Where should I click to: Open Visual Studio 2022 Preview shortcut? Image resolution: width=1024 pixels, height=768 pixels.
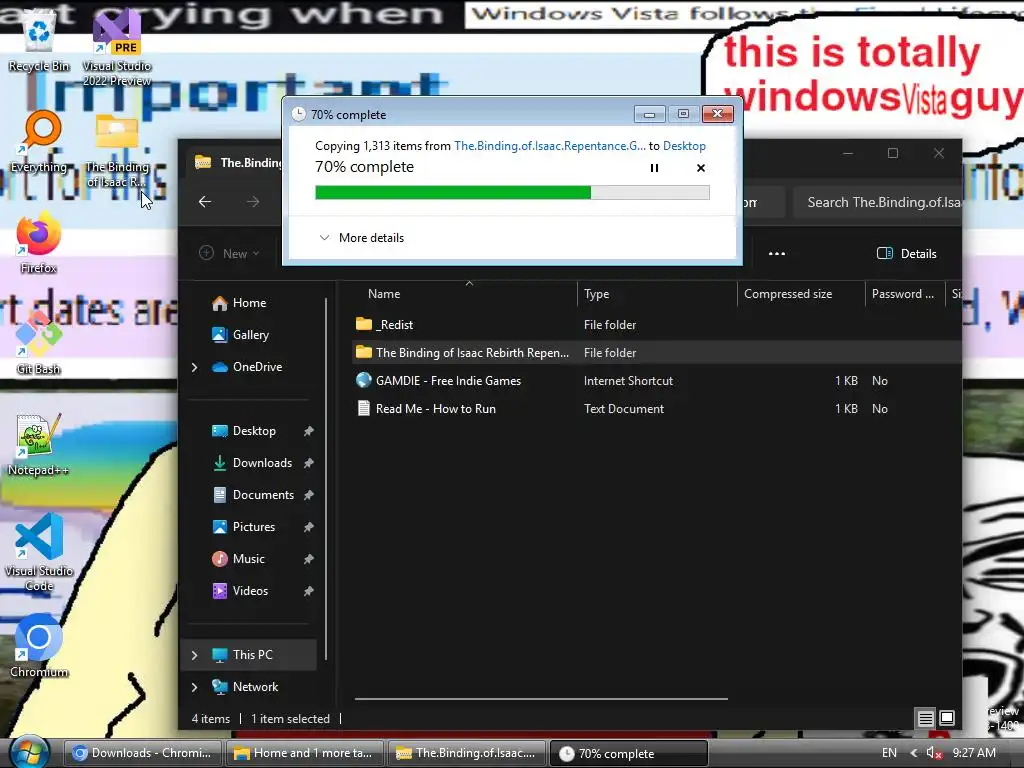tap(117, 47)
